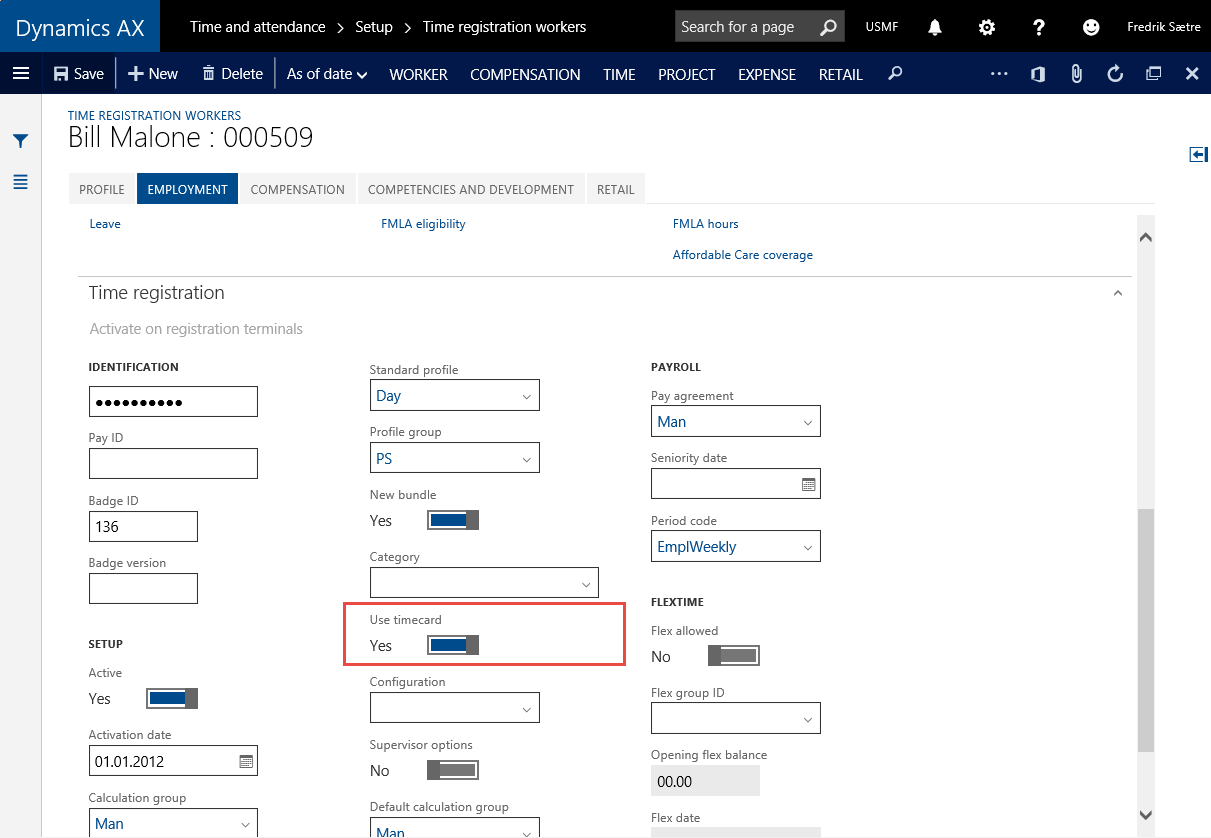Click into the Pay ID field
1211x838 pixels.
click(173, 464)
